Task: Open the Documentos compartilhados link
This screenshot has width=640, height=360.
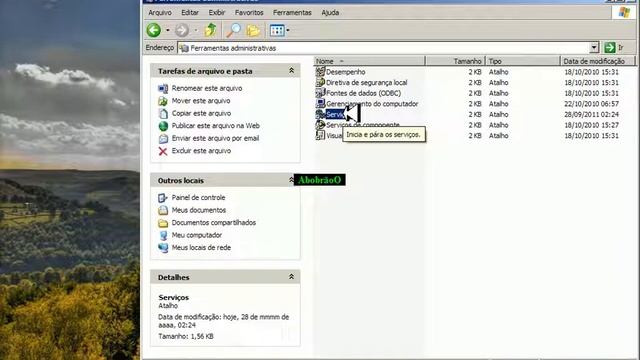Action: tap(214, 223)
